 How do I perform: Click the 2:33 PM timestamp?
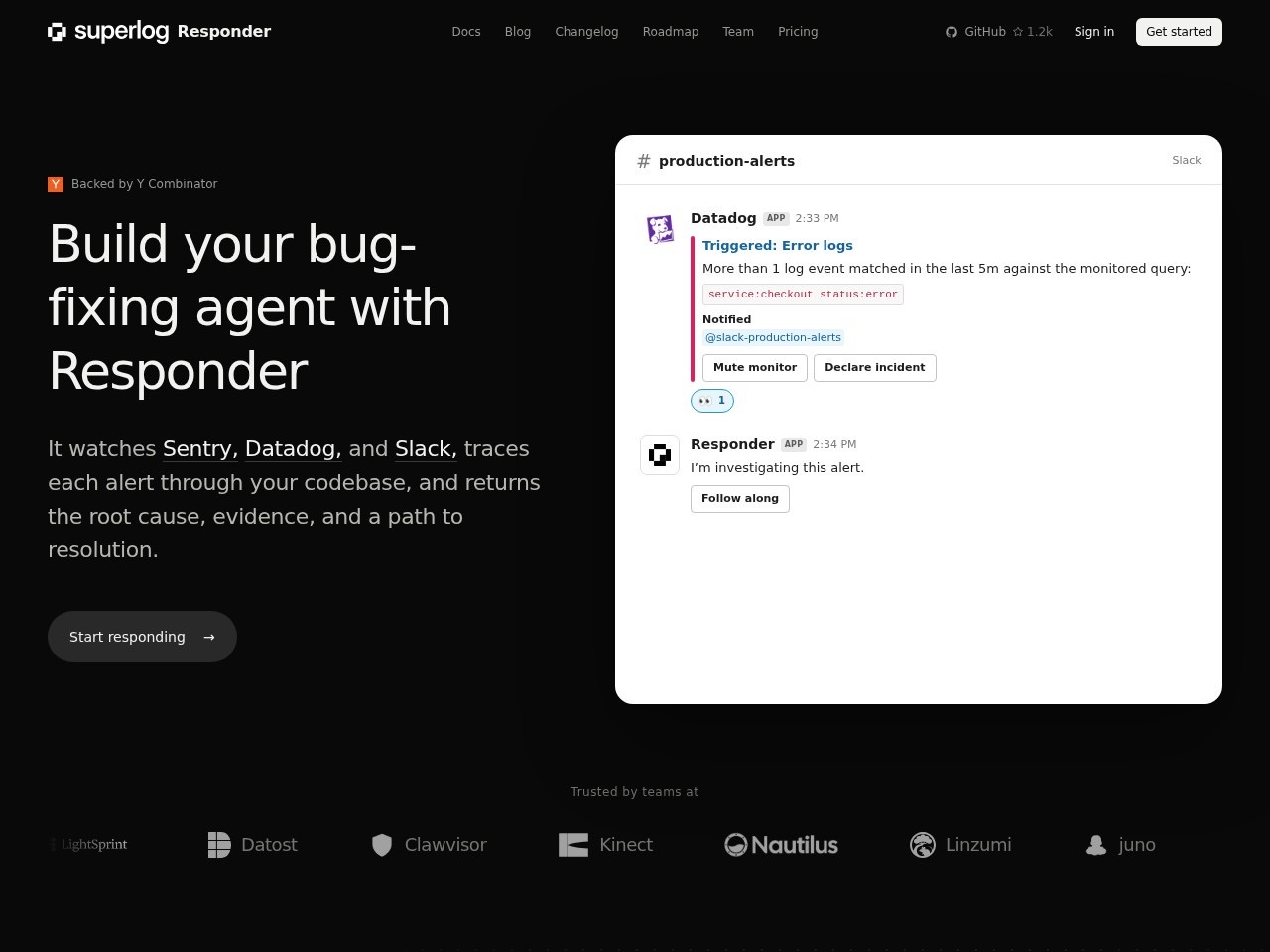[817, 219]
